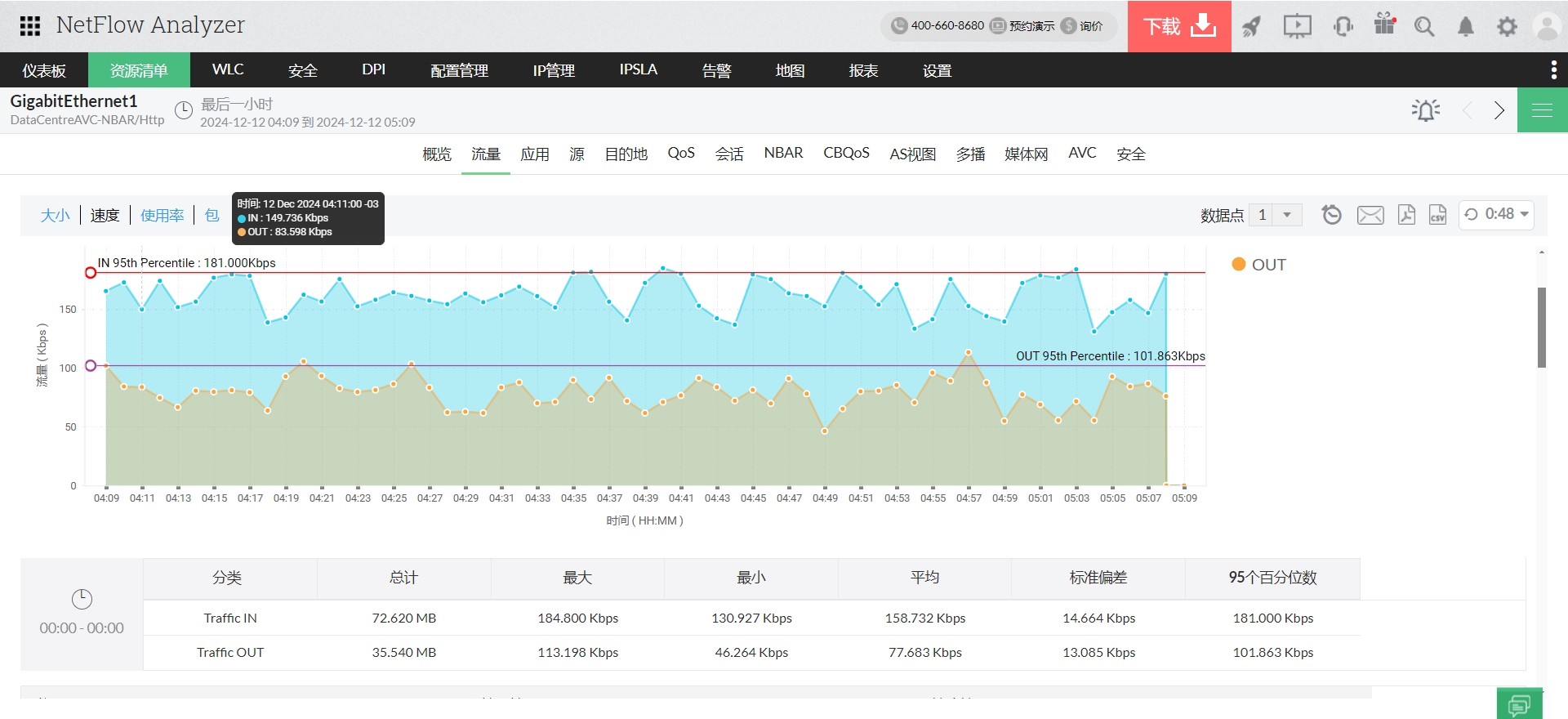Click the red 下载 download button

pyautogui.click(x=1178, y=27)
